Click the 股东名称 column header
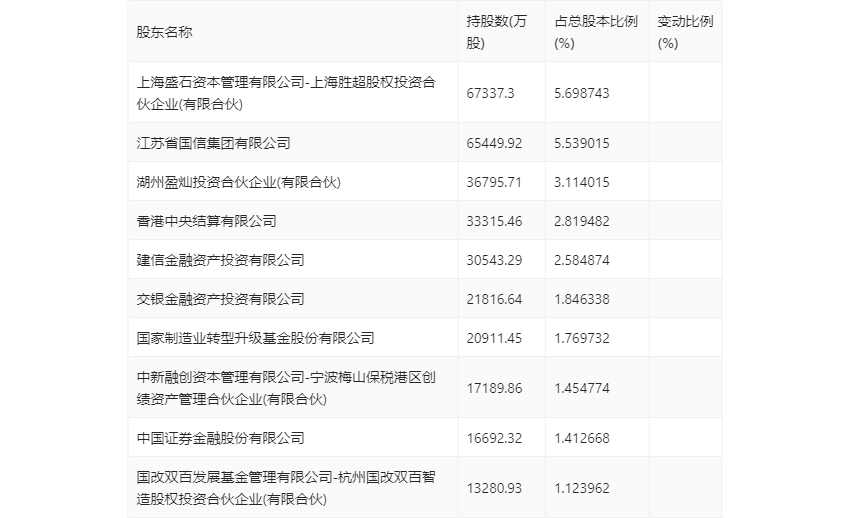 tap(164, 32)
